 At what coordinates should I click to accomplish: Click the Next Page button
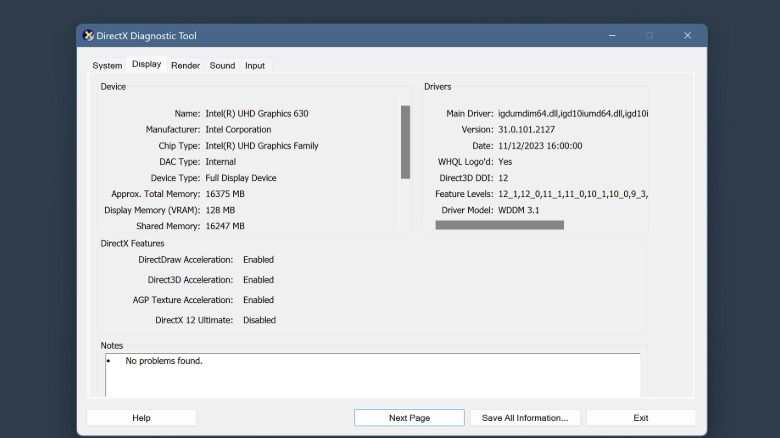(x=409, y=418)
